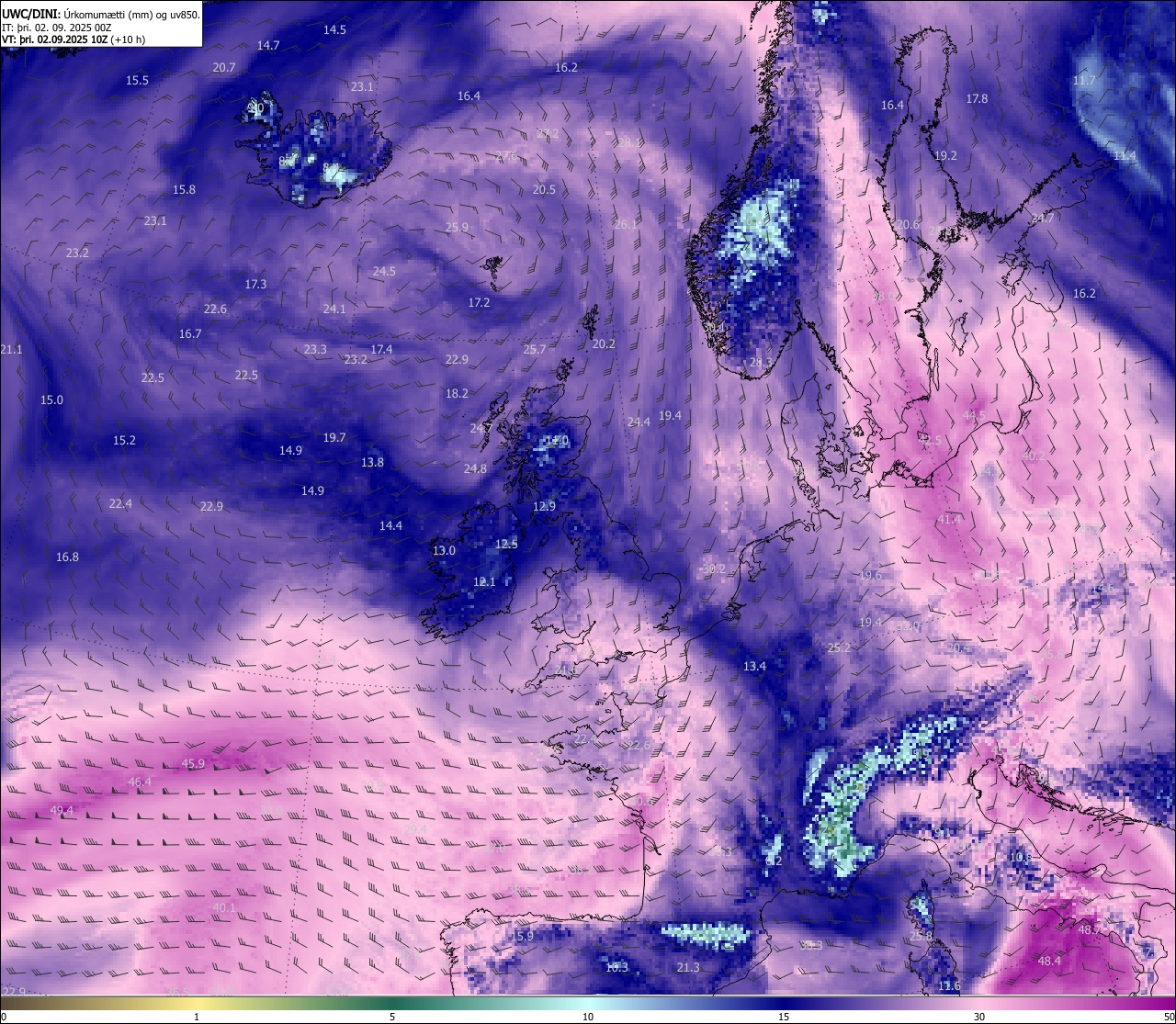1176x1024 pixels.
Task: Select the 18.2 value label
Action: click(x=457, y=393)
